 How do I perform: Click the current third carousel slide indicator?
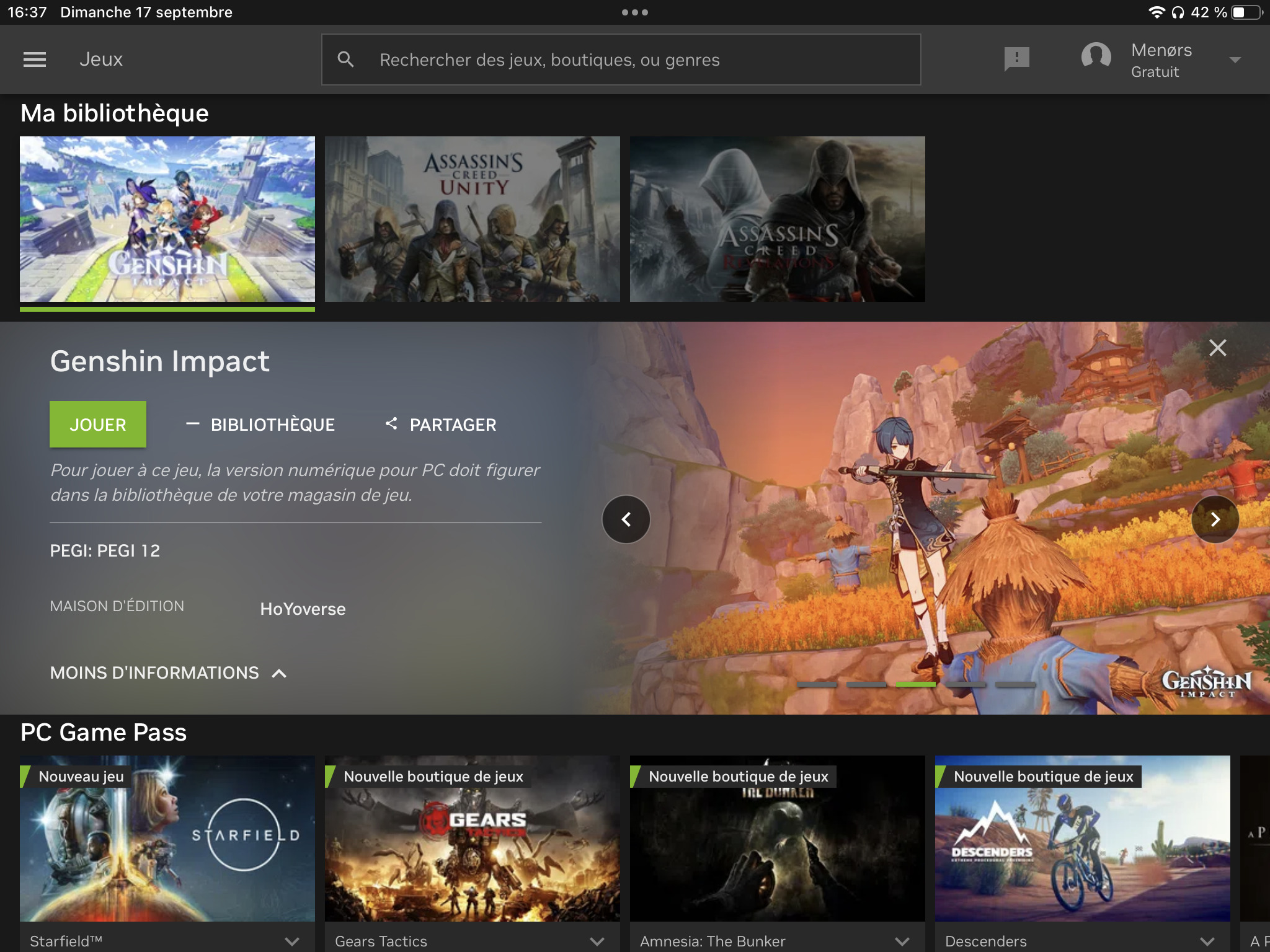click(x=917, y=684)
